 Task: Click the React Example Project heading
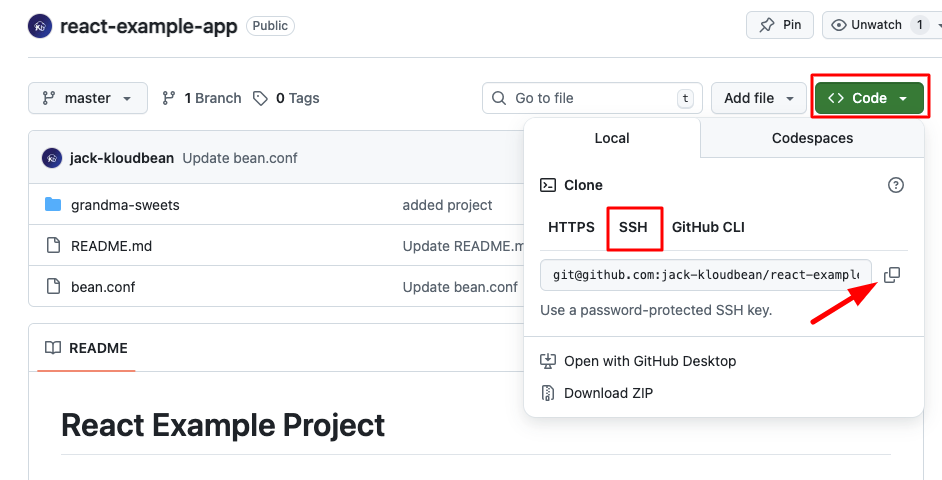click(223, 425)
